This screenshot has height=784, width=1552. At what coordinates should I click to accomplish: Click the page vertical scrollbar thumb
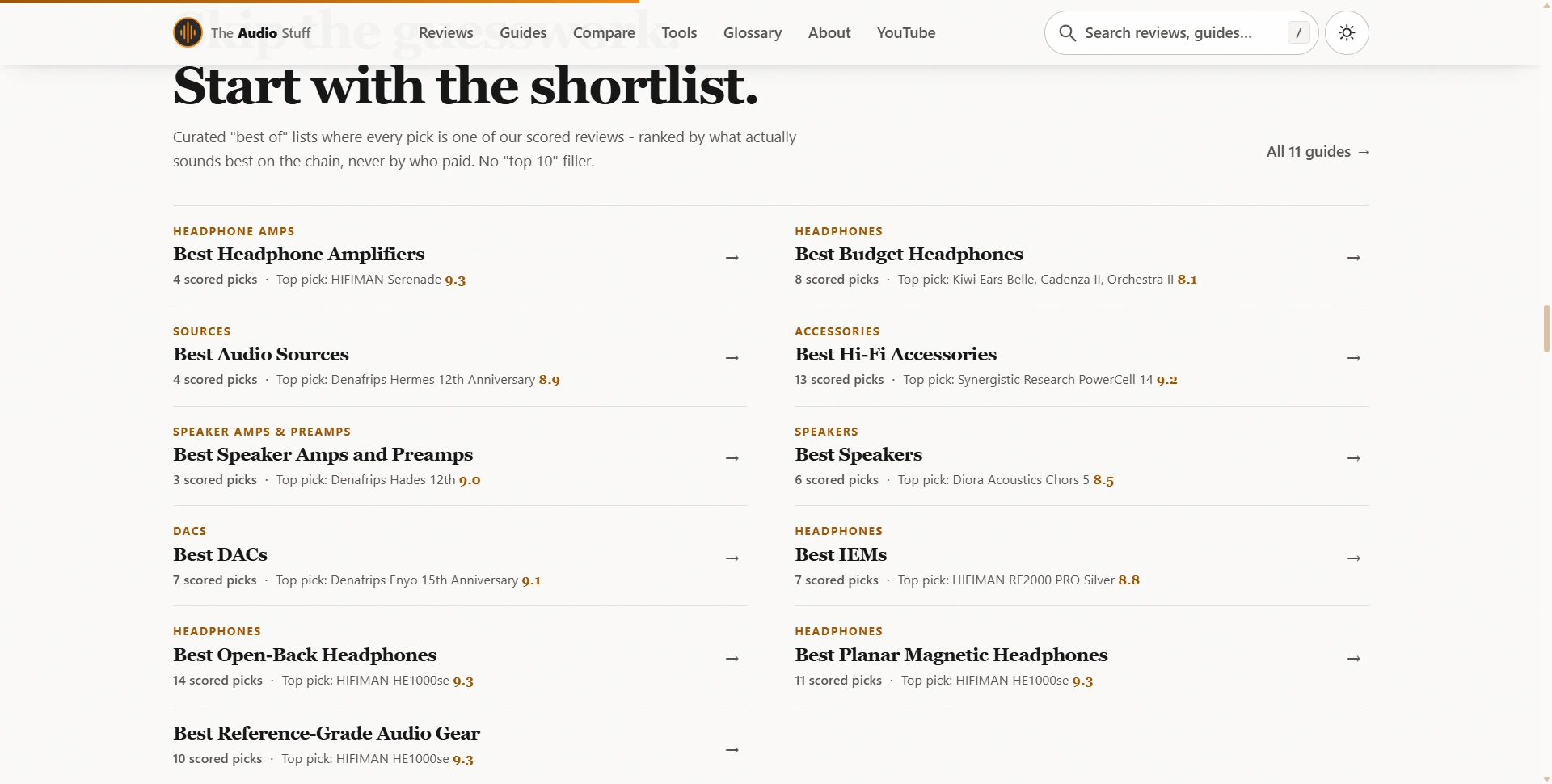pos(1546,328)
